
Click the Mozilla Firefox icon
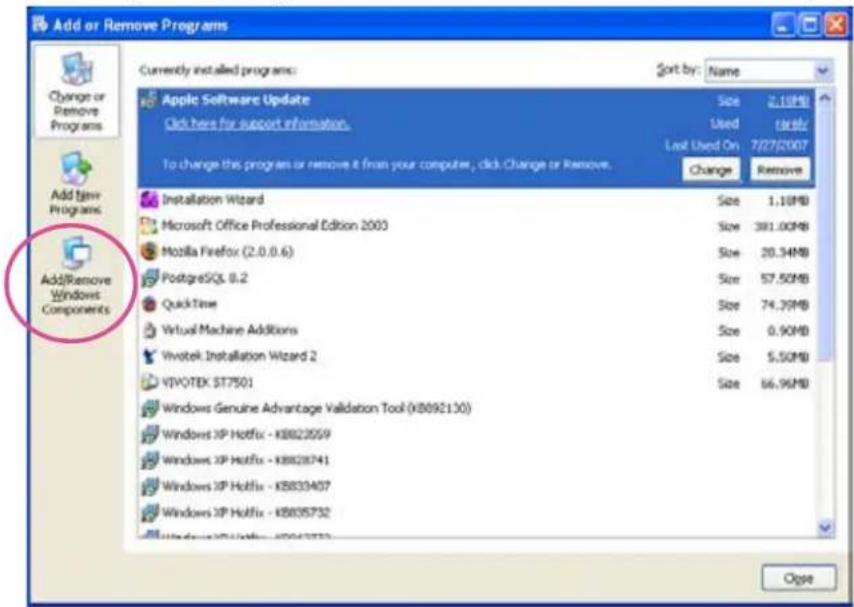[149, 252]
